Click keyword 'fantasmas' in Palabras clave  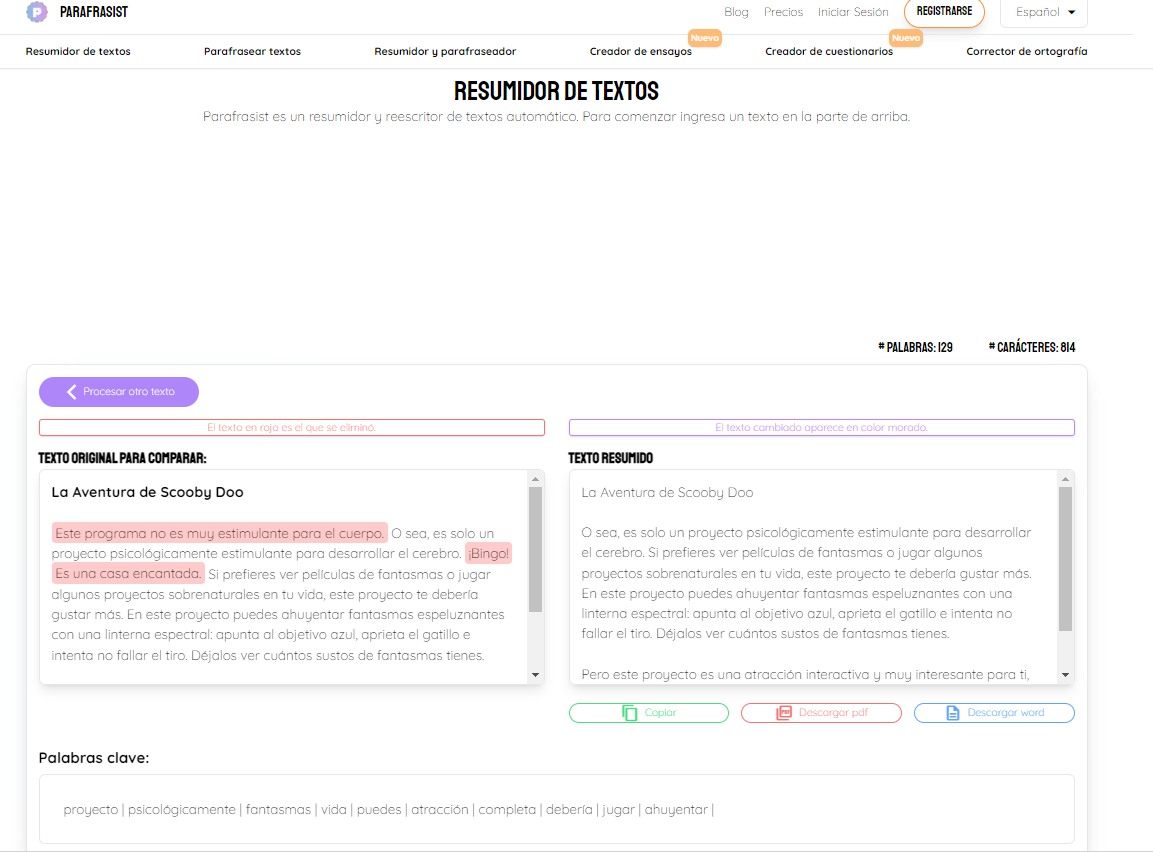[x=278, y=809]
